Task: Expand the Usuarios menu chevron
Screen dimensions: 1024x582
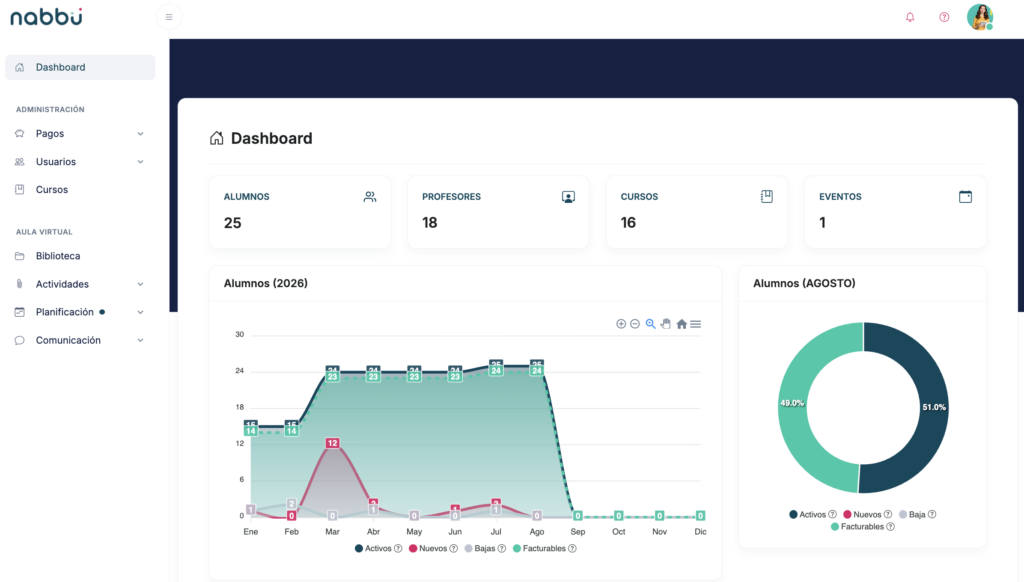Action: [140, 162]
